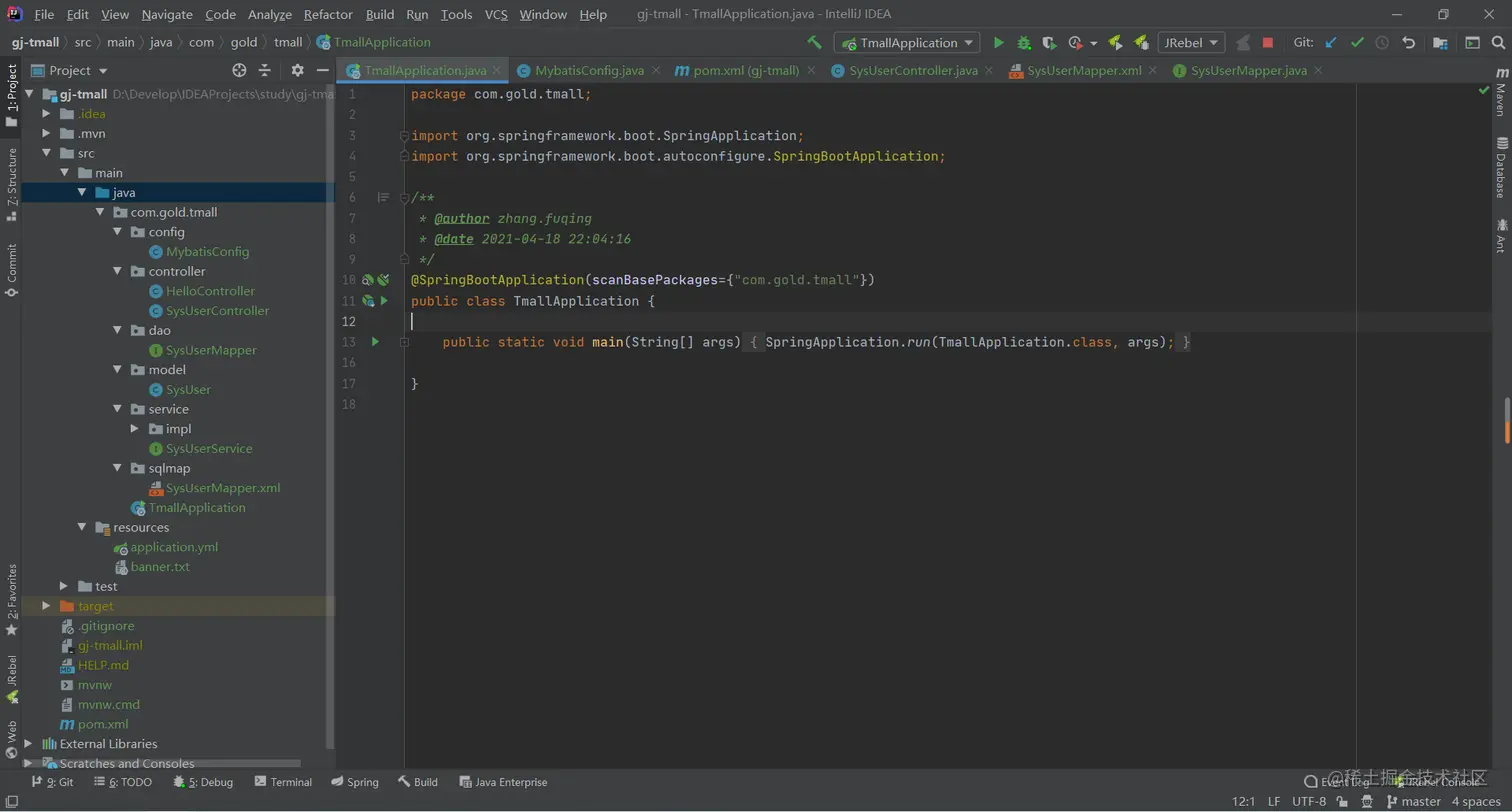
Task: Click run gutter icon beside main method
Action: tap(375, 342)
